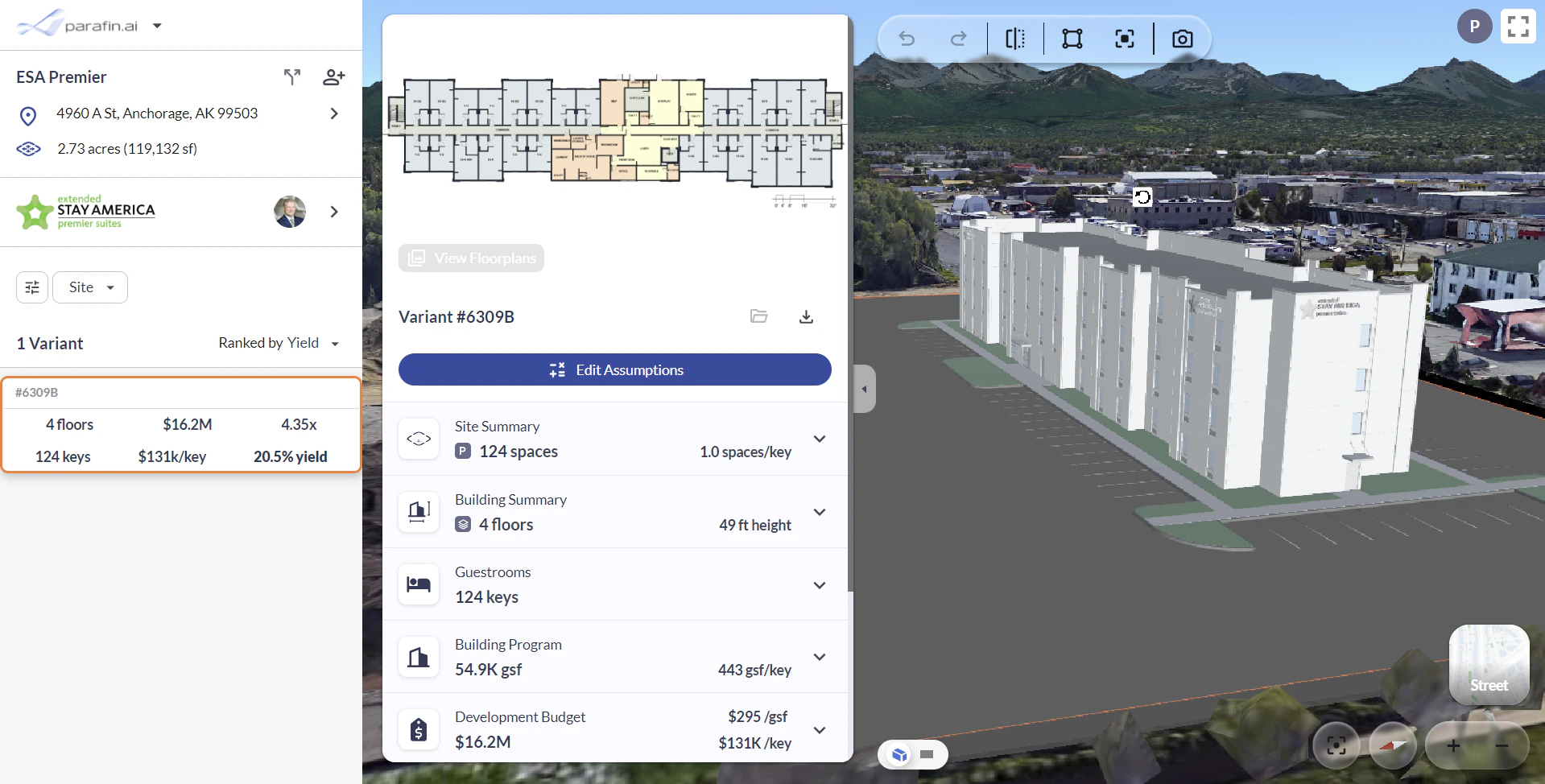Expand Development Budget section
This screenshot has height=784, width=1545.
820,730
